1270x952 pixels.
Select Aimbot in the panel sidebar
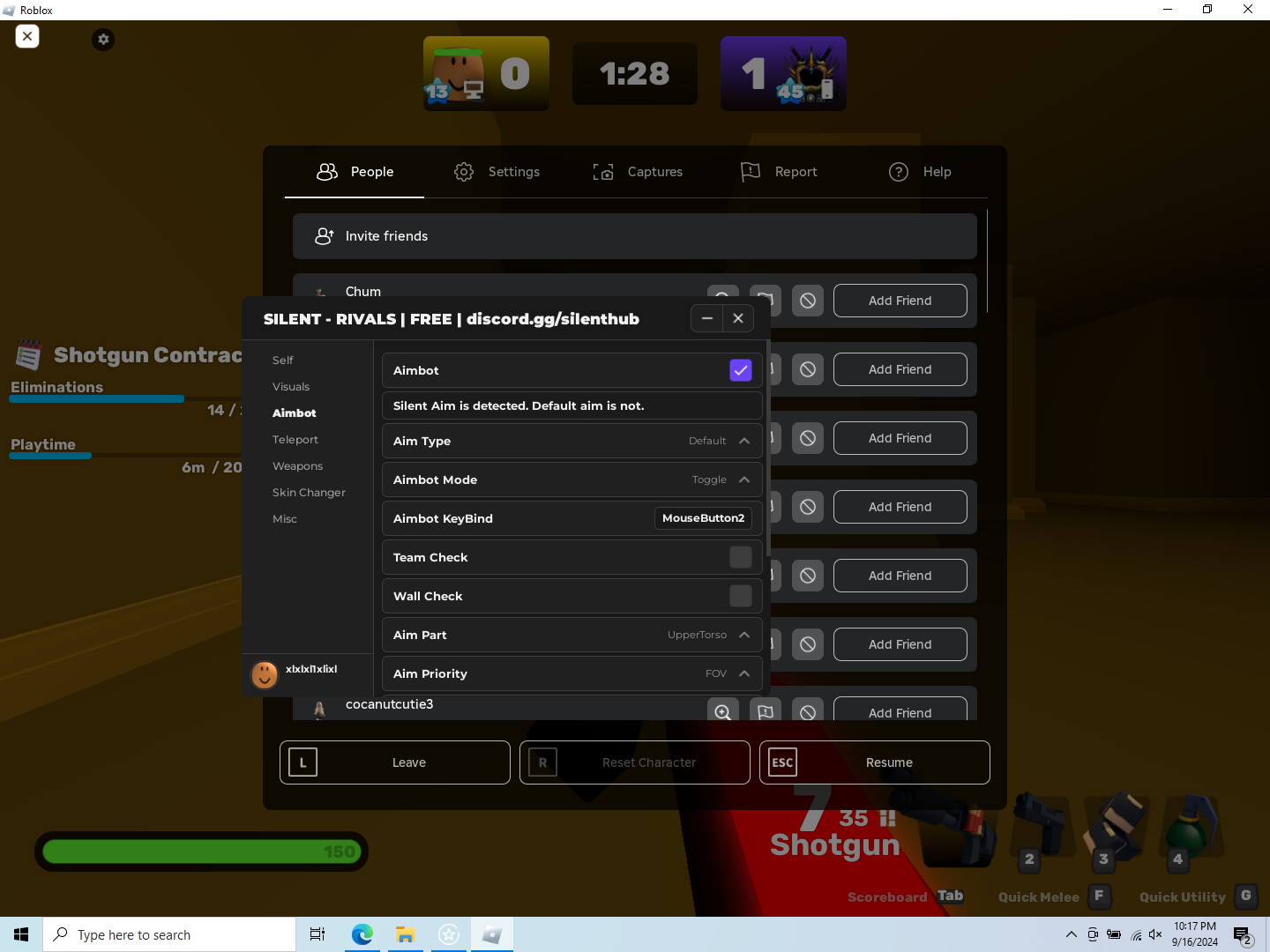295,413
